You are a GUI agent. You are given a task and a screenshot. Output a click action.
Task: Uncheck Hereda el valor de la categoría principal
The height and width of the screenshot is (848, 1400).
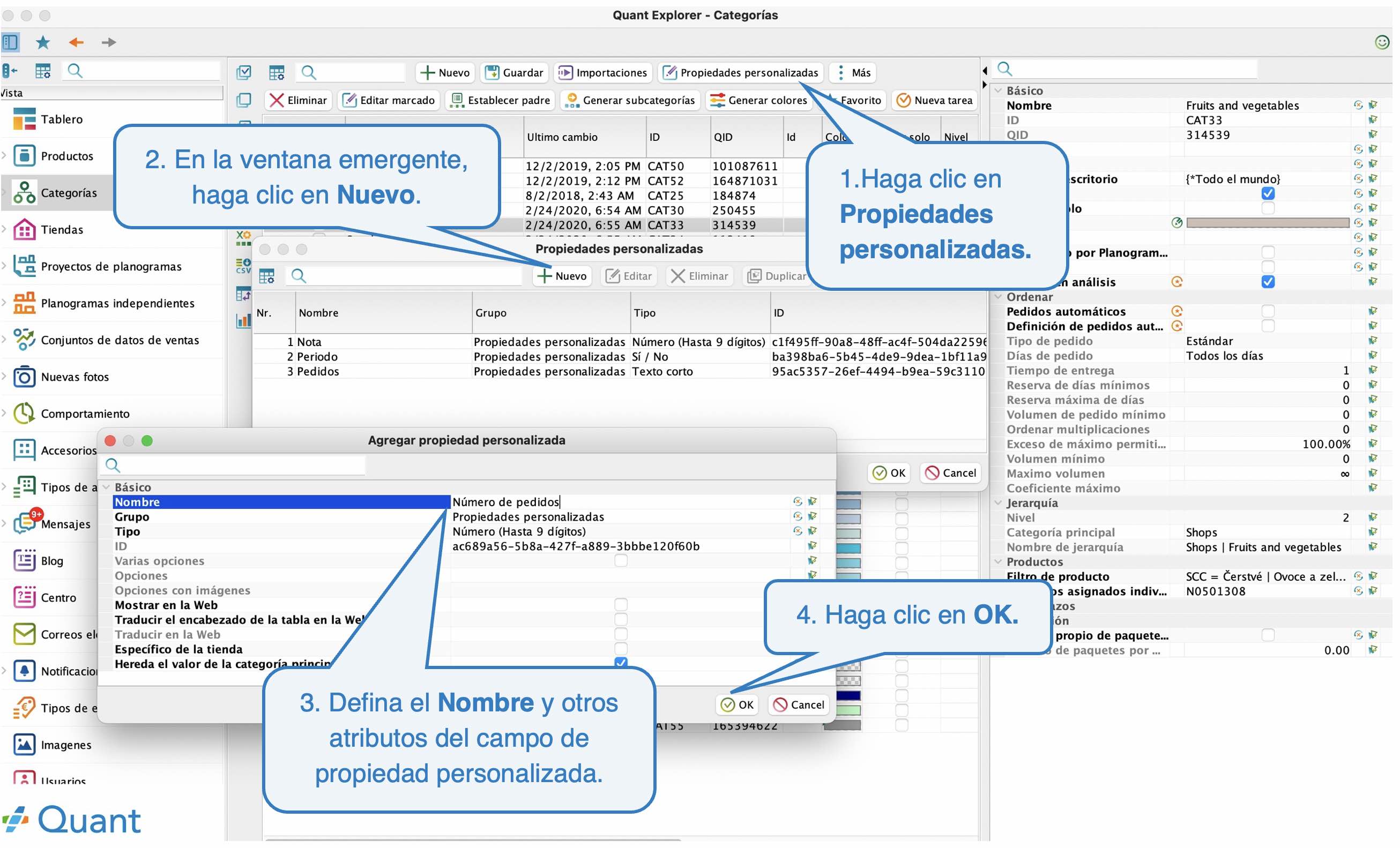click(x=621, y=663)
